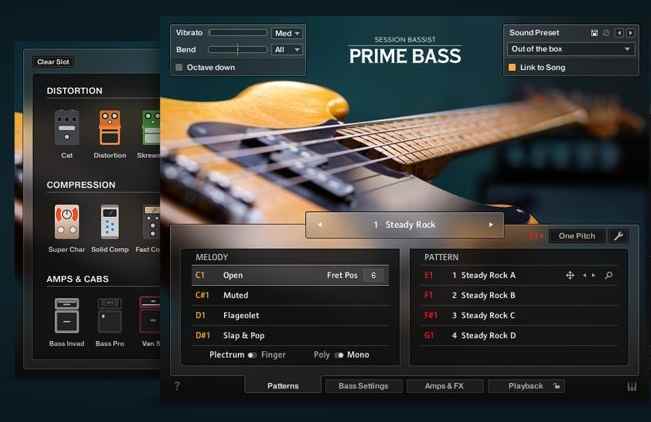Image resolution: width=651 pixels, height=422 pixels.
Task: Pick the Van amp icon
Action: [x=150, y=316]
